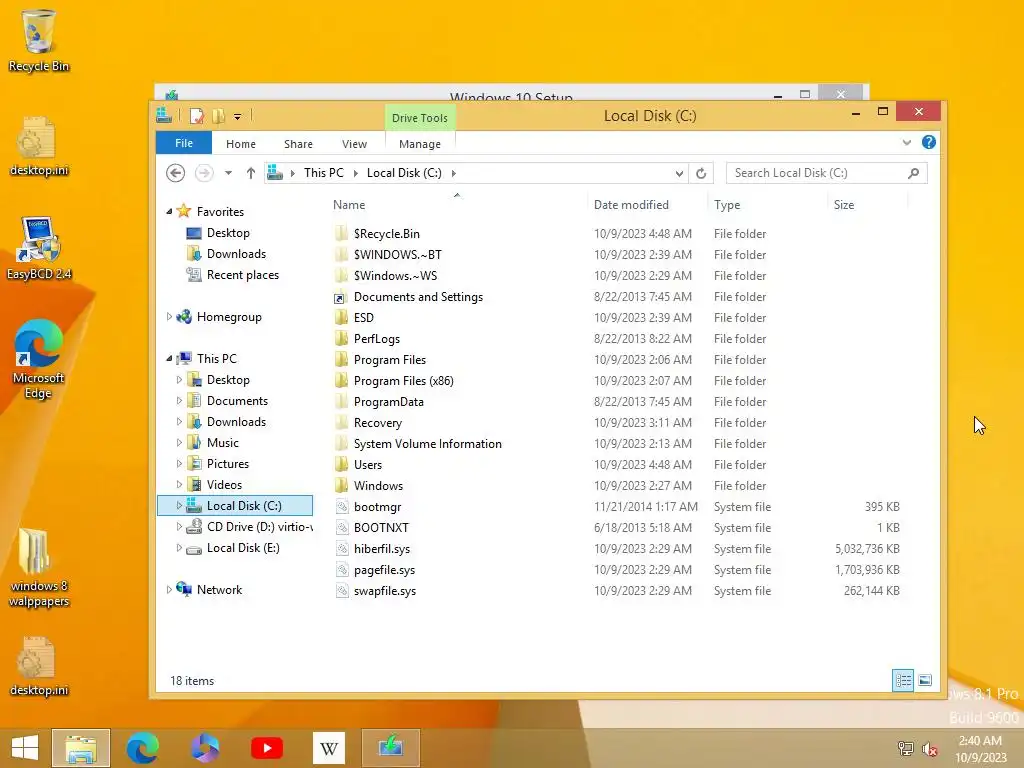Click the Drive Tools contextual tab
1024x768 pixels.
pos(420,118)
